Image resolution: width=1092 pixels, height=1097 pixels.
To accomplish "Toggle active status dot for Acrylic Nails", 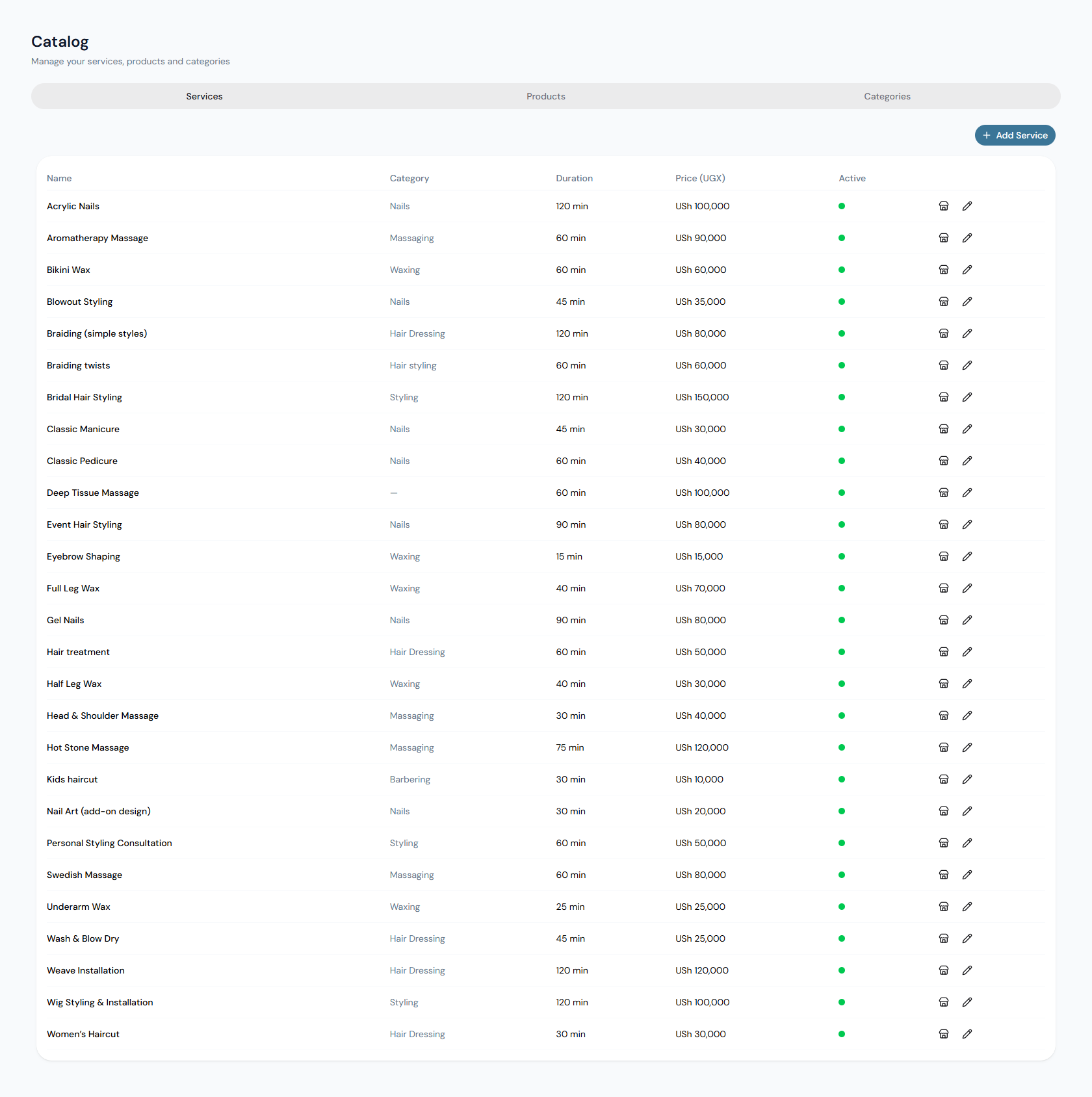I will (842, 206).
